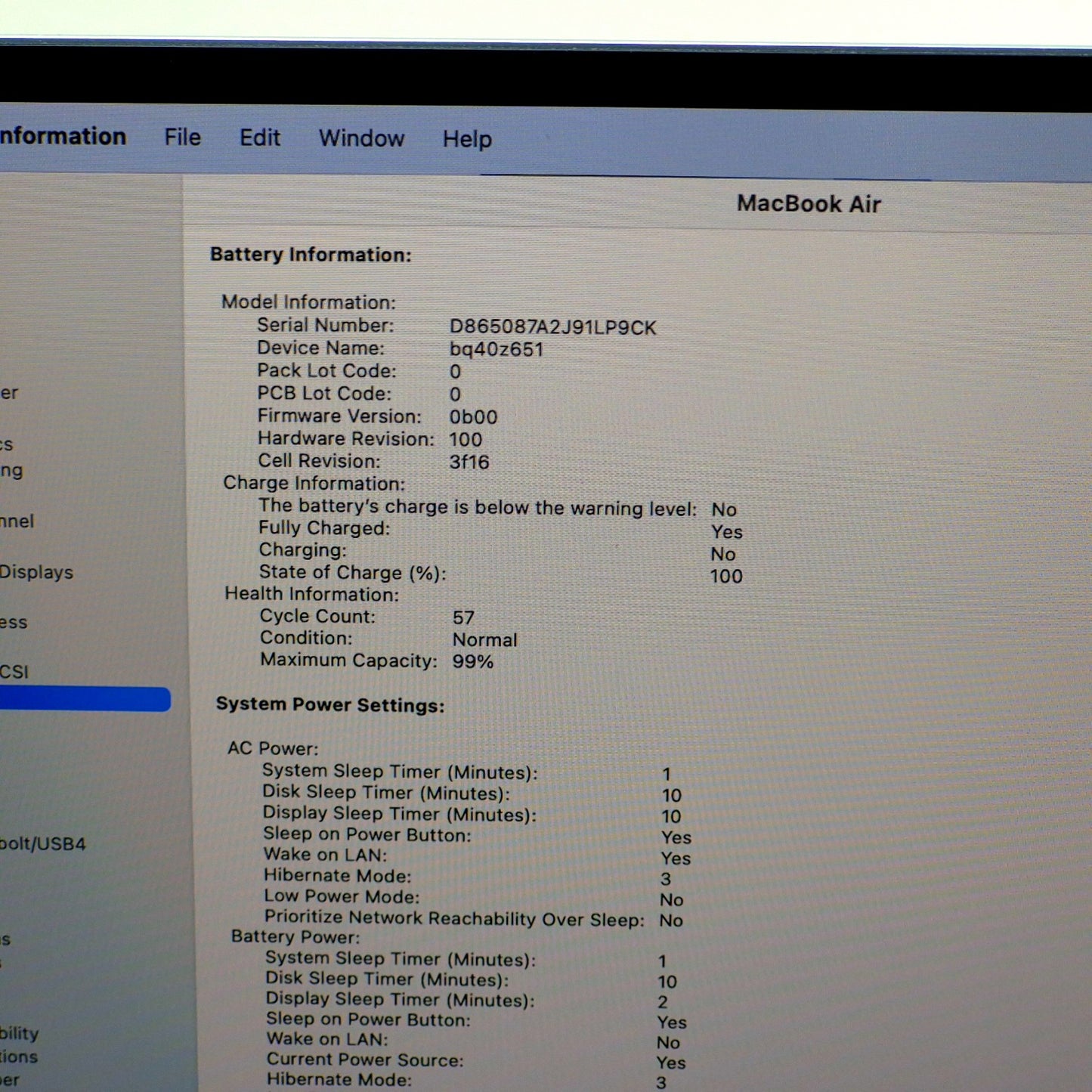Click the "Maximum Capacity:" label
The height and width of the screenshot is (1092, 1092).
tap(349, 660)
